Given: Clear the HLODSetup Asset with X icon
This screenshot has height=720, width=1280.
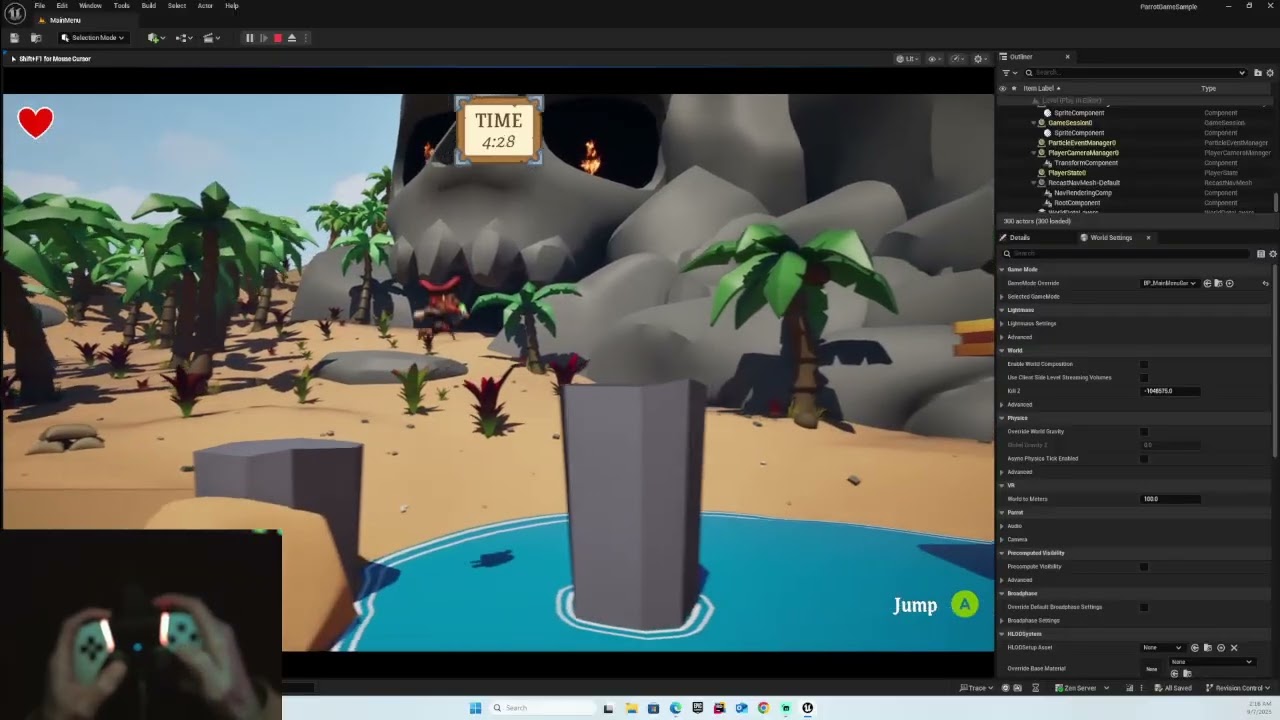Looking at the screenshot, I should tap(1234, 648).
